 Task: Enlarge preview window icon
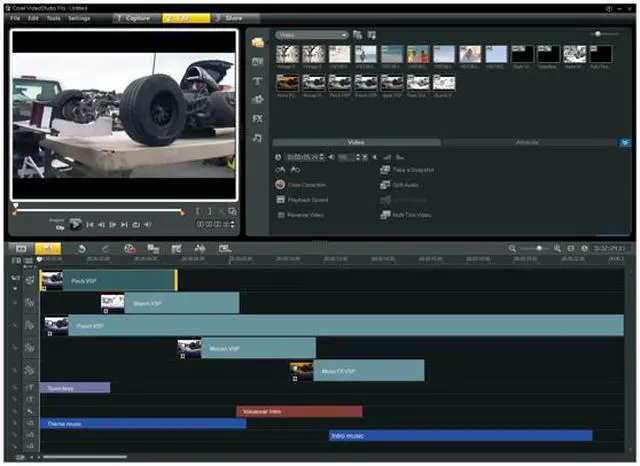tap(232, 211)
